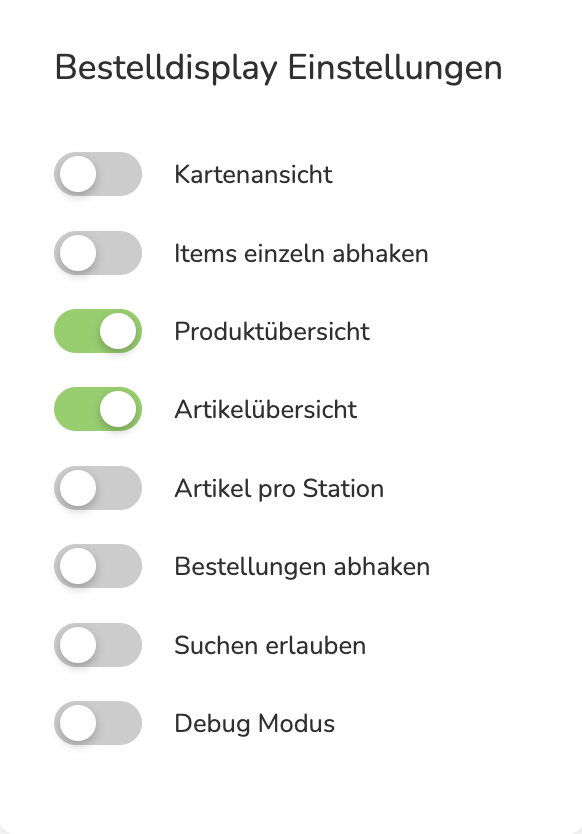Select the Bestellungen abhaken label
Screen dimensions: 582x834
pos(302,567)
